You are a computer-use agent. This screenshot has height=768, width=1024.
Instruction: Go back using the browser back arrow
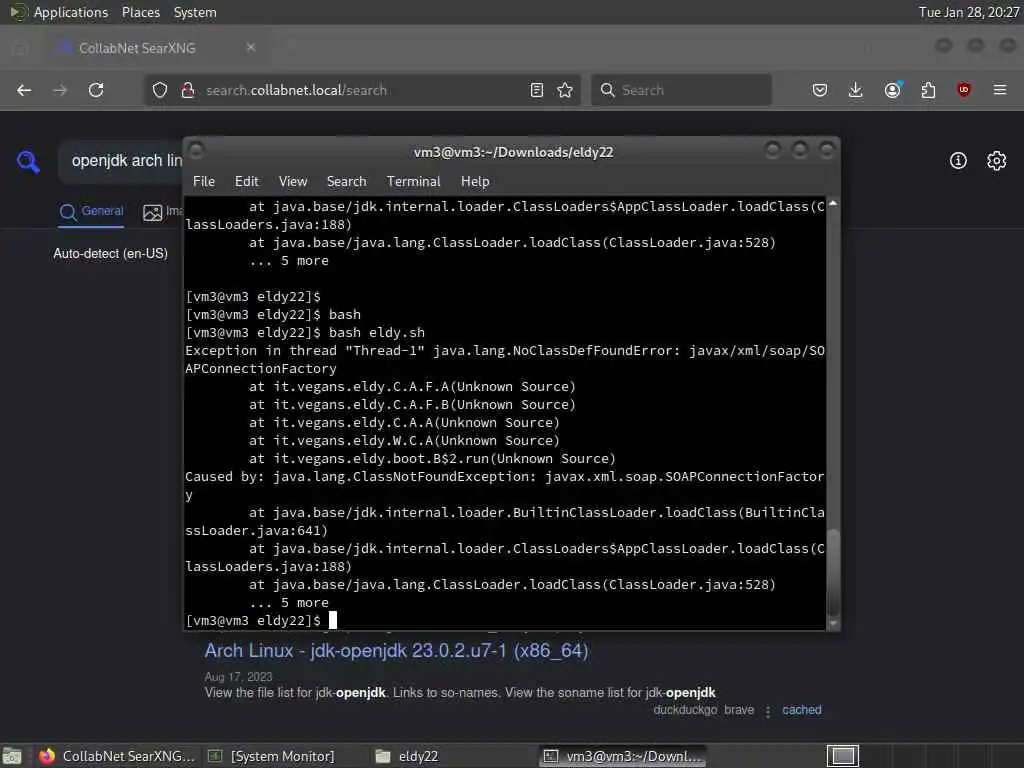pos(24,90)
